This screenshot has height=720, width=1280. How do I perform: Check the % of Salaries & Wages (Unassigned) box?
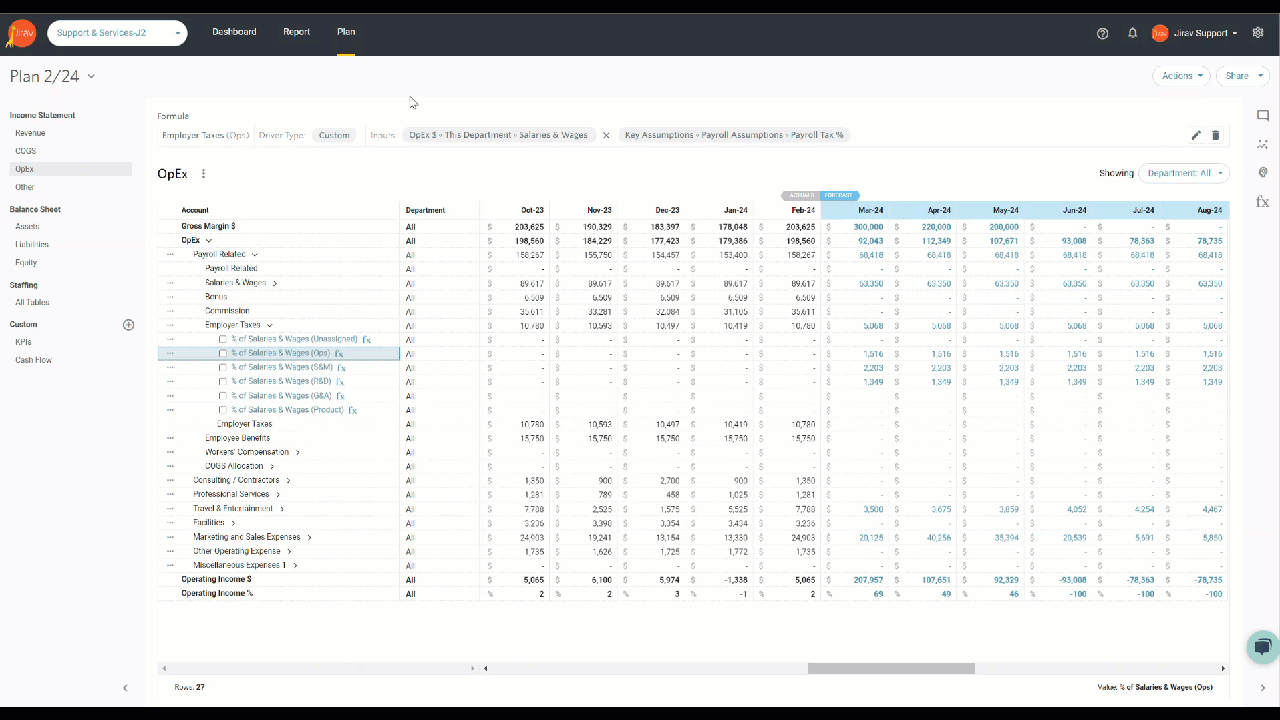[223, 339]
